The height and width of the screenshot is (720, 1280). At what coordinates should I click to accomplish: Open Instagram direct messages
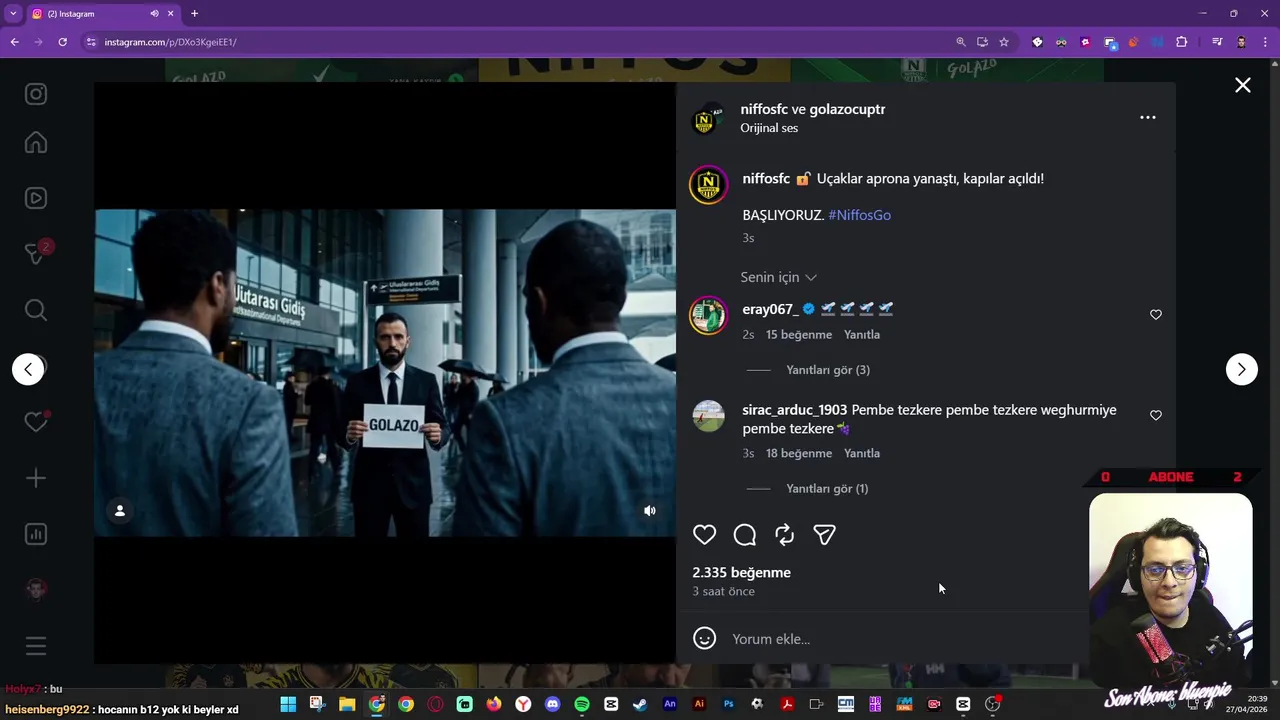pos(36,253)
